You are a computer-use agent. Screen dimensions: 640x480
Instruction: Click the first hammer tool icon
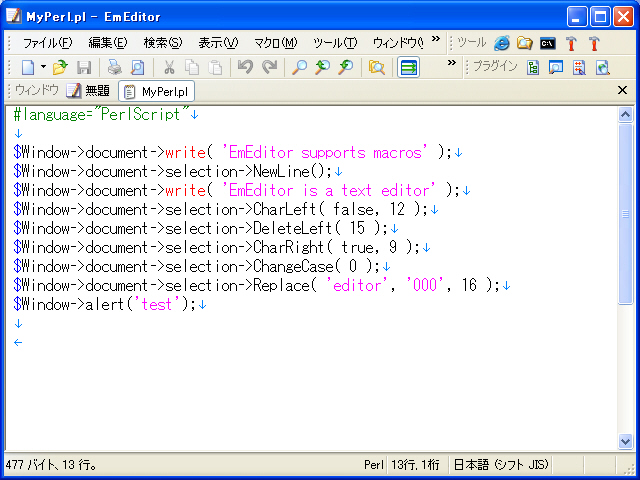coord(571,43)
